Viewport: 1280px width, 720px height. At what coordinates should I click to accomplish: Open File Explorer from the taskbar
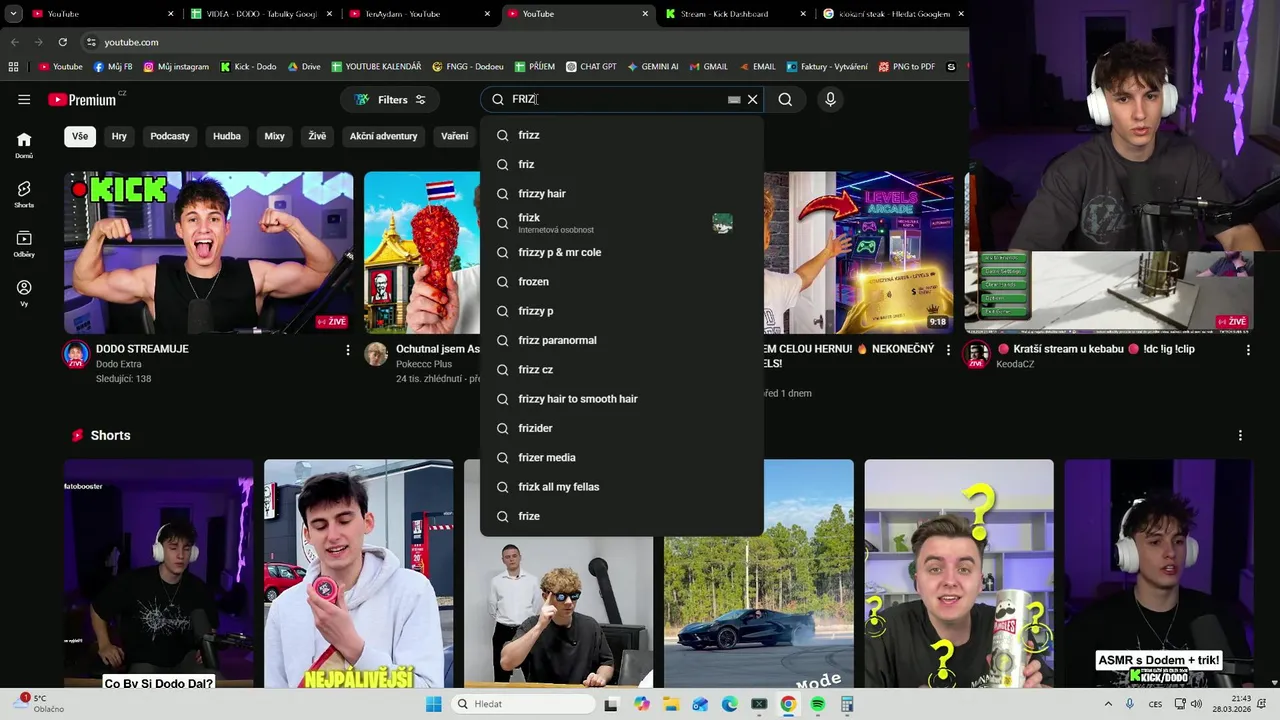point(670,704)
